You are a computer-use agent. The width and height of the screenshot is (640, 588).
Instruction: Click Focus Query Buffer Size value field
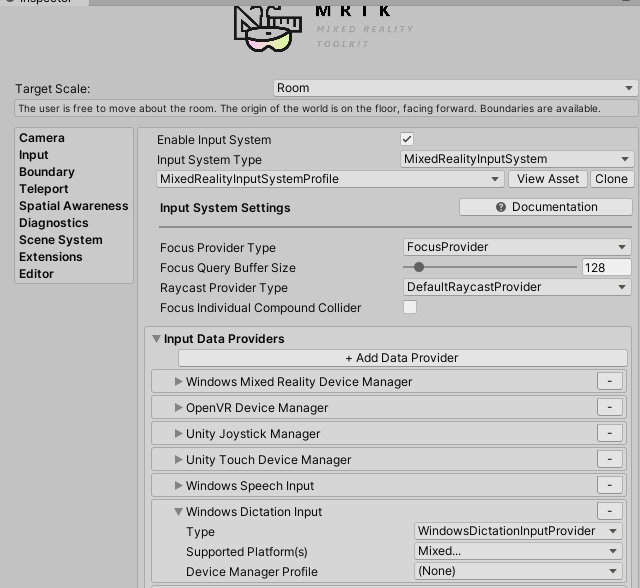click(607, 268)
